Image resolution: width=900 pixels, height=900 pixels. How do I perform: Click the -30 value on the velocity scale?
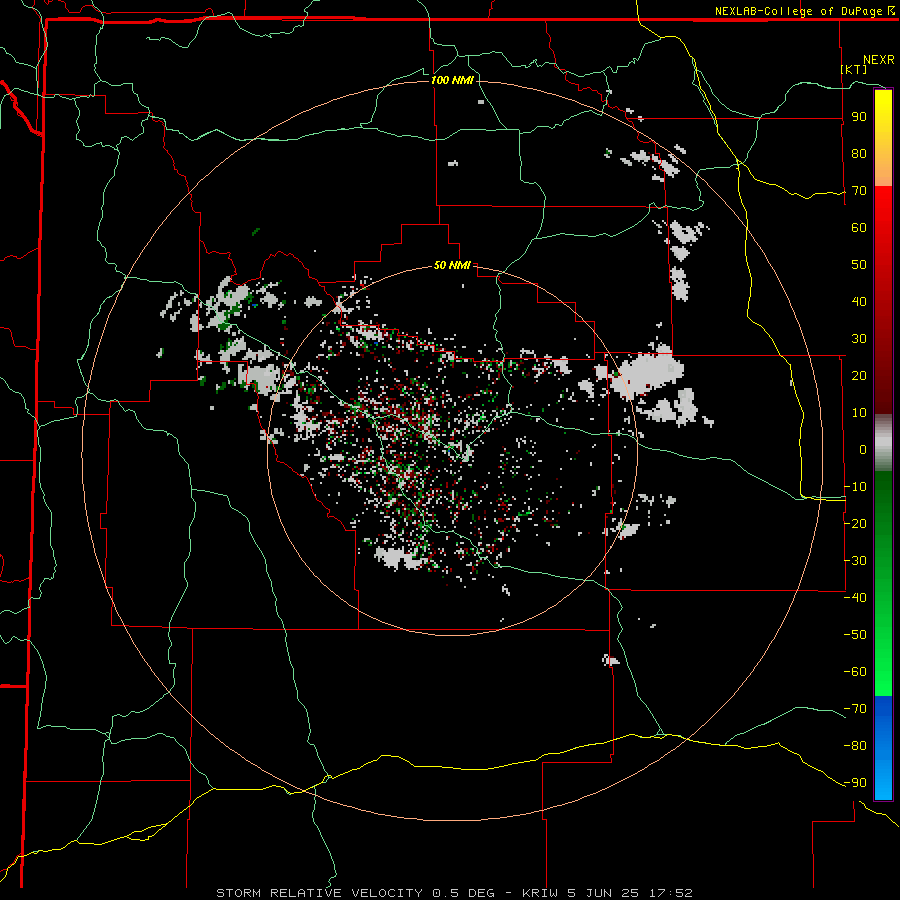(x=855, y=561)
